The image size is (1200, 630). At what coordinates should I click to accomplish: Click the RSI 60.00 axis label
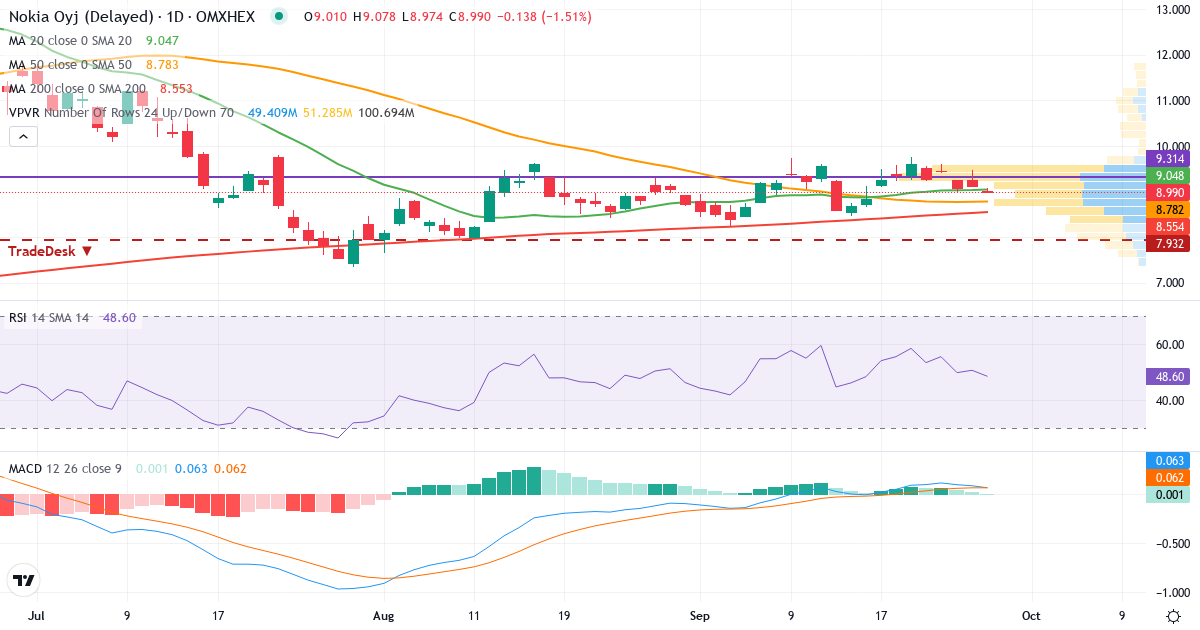pos(1168,345)
